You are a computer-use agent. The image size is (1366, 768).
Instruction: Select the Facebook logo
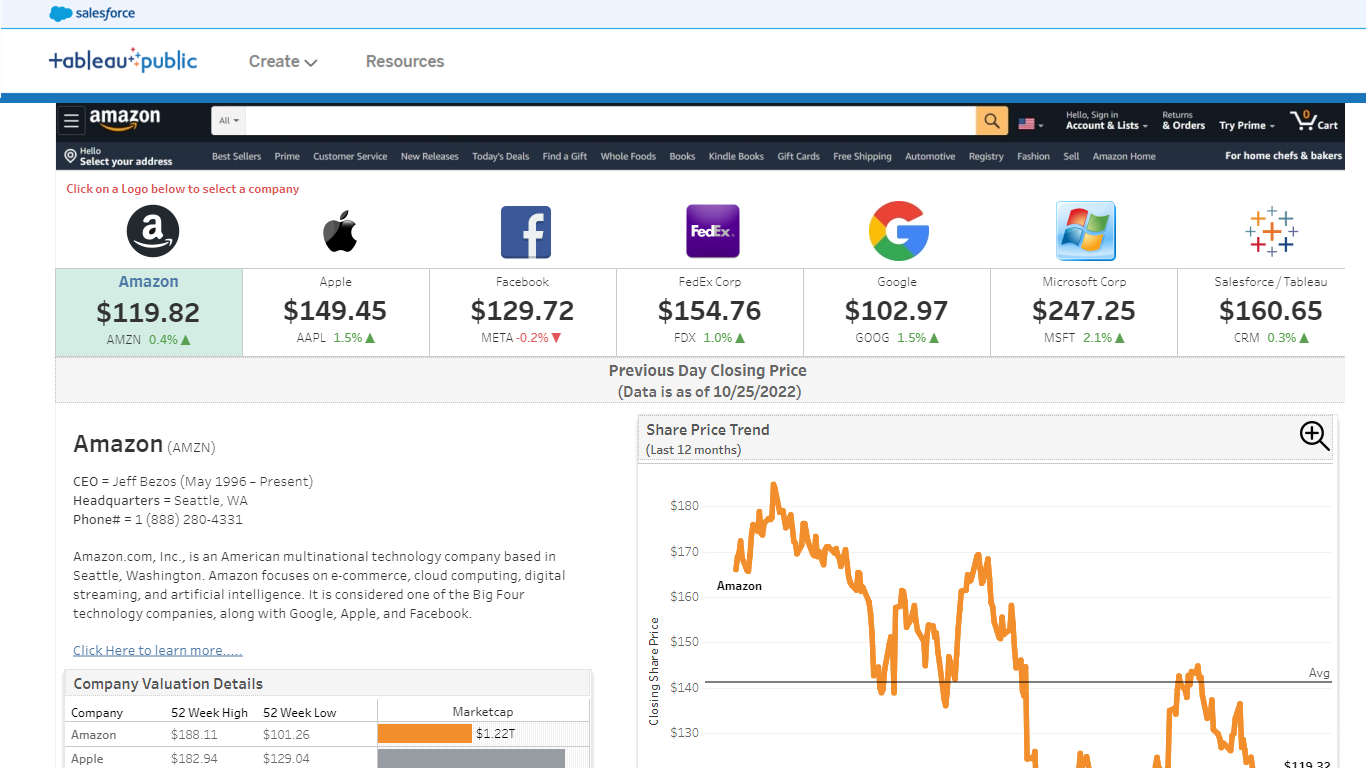point(526,233)
